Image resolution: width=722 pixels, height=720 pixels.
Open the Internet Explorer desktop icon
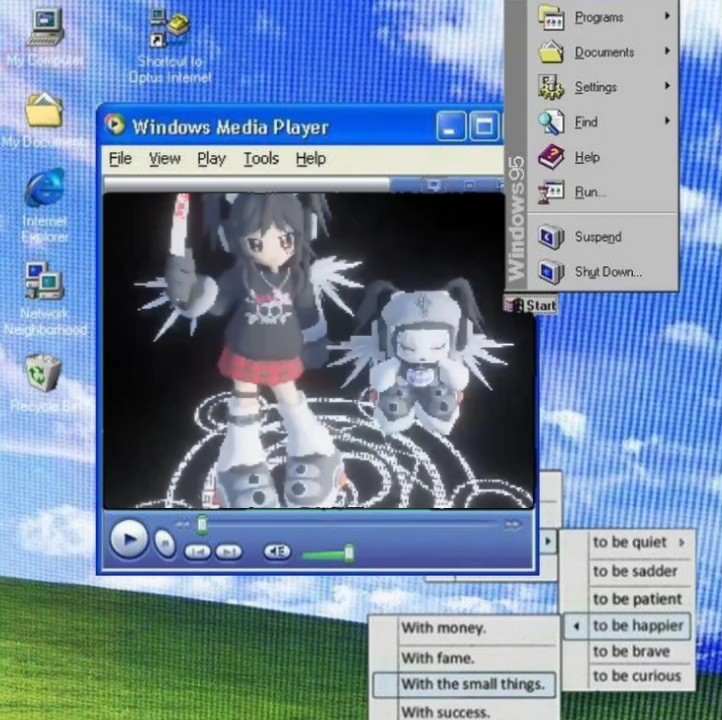click(x=44, y=190)
